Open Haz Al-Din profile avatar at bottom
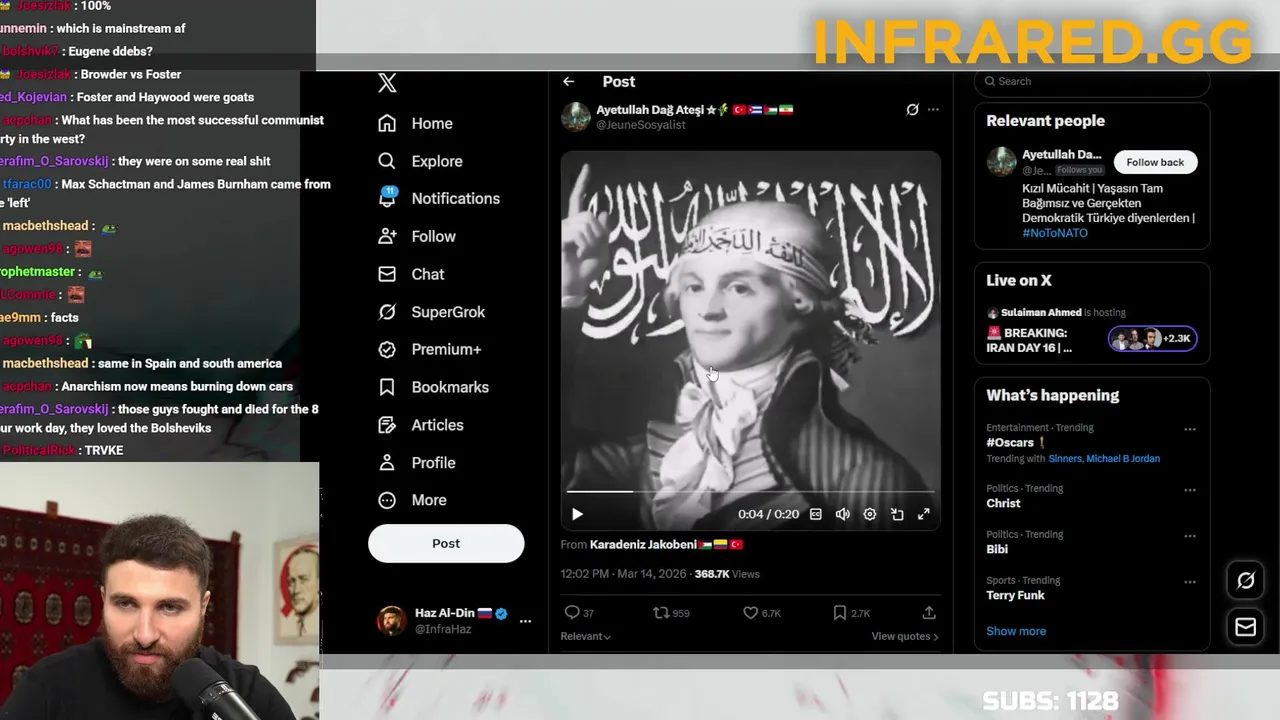 391,621
